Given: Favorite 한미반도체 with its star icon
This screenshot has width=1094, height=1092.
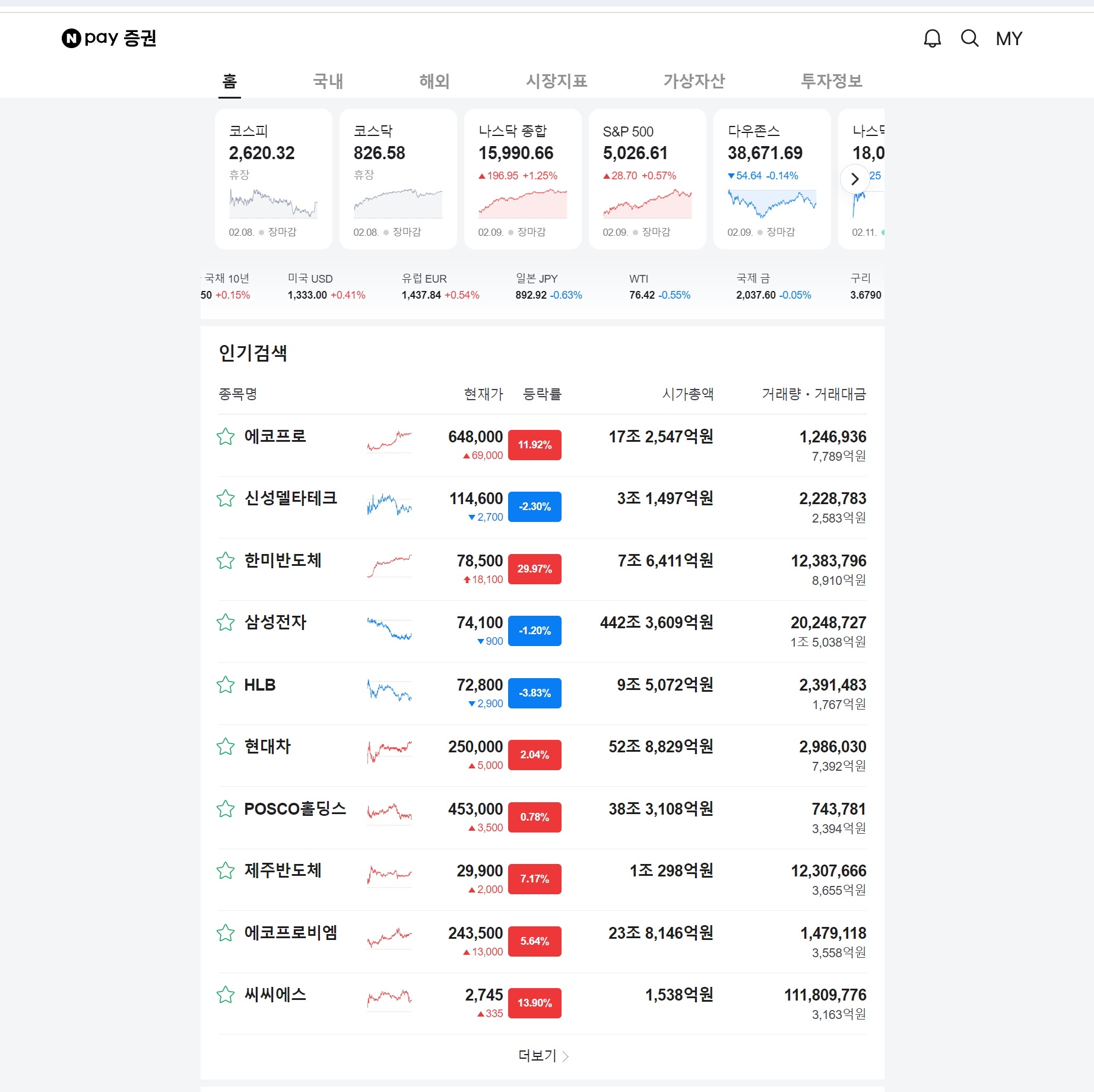Looking at the screenshot, I should click(226, 561).
